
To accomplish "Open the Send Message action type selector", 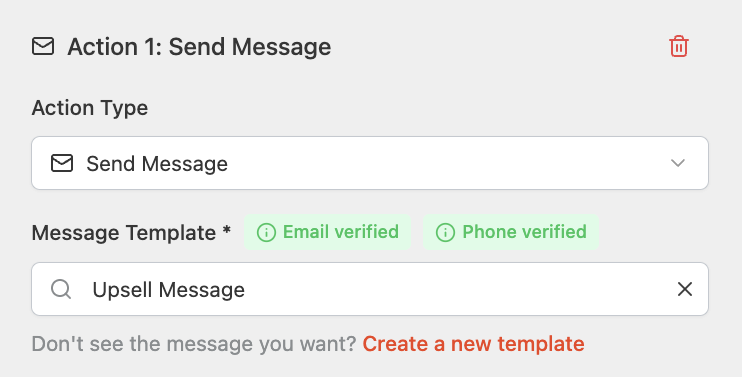I will [370, 163].
